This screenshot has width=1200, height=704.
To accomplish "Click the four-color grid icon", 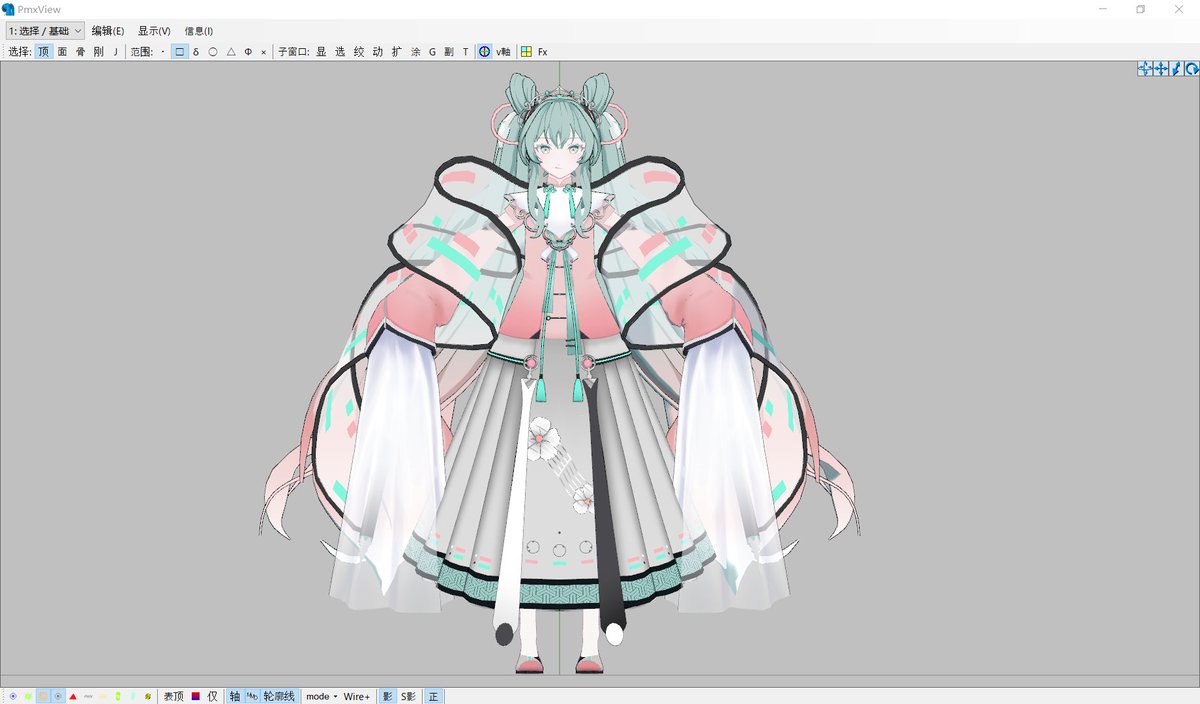I will click(x=526, y=51).
